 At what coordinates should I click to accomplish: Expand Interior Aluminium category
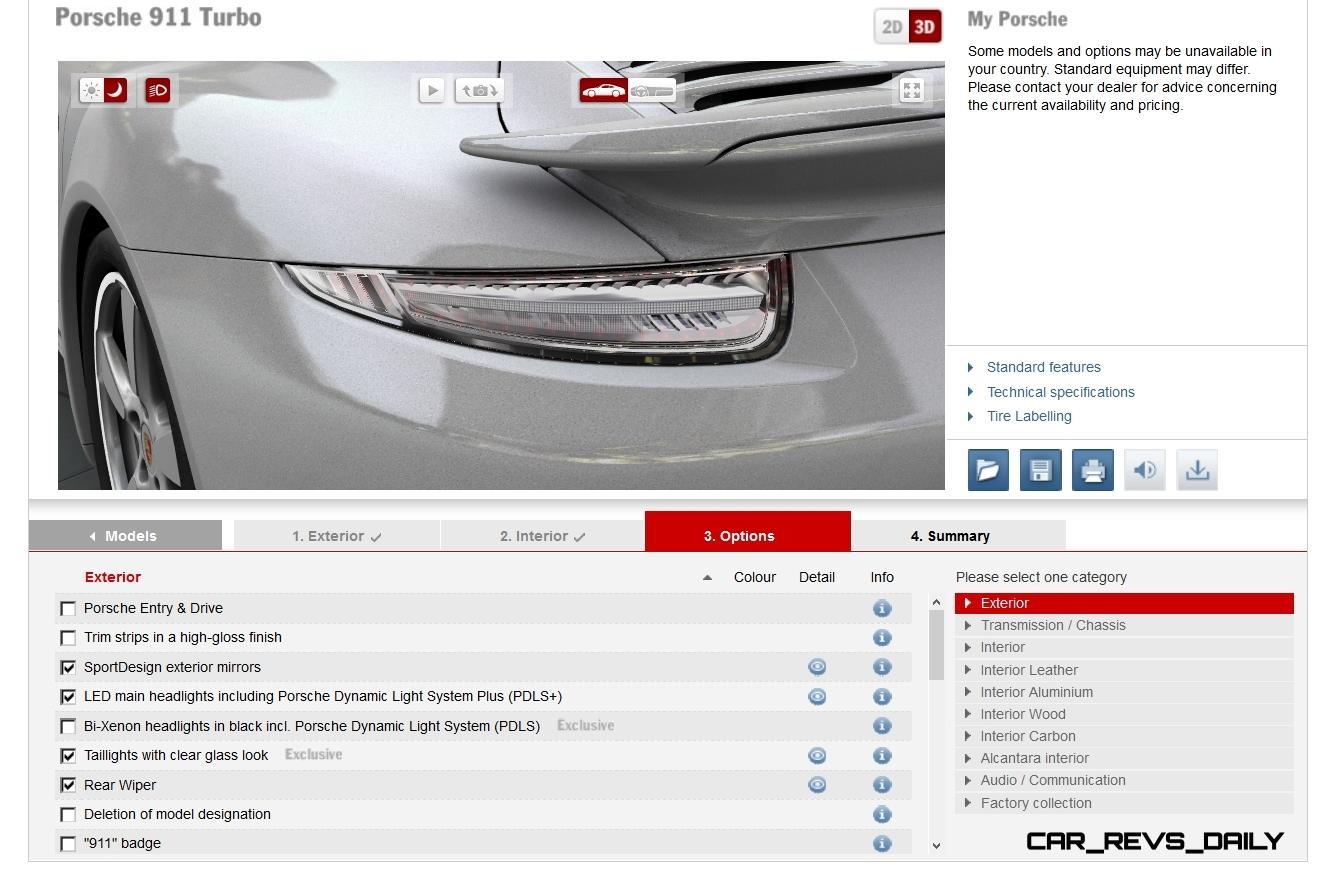(x=1124, y=692)
